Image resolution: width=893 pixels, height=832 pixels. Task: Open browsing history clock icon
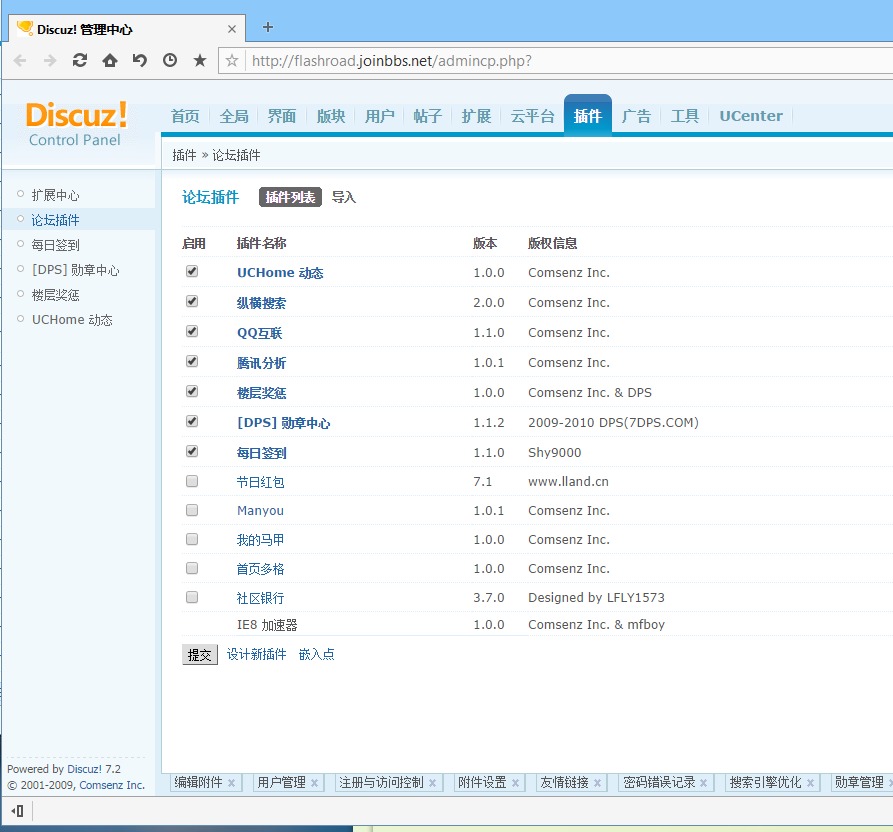[170, 60]
